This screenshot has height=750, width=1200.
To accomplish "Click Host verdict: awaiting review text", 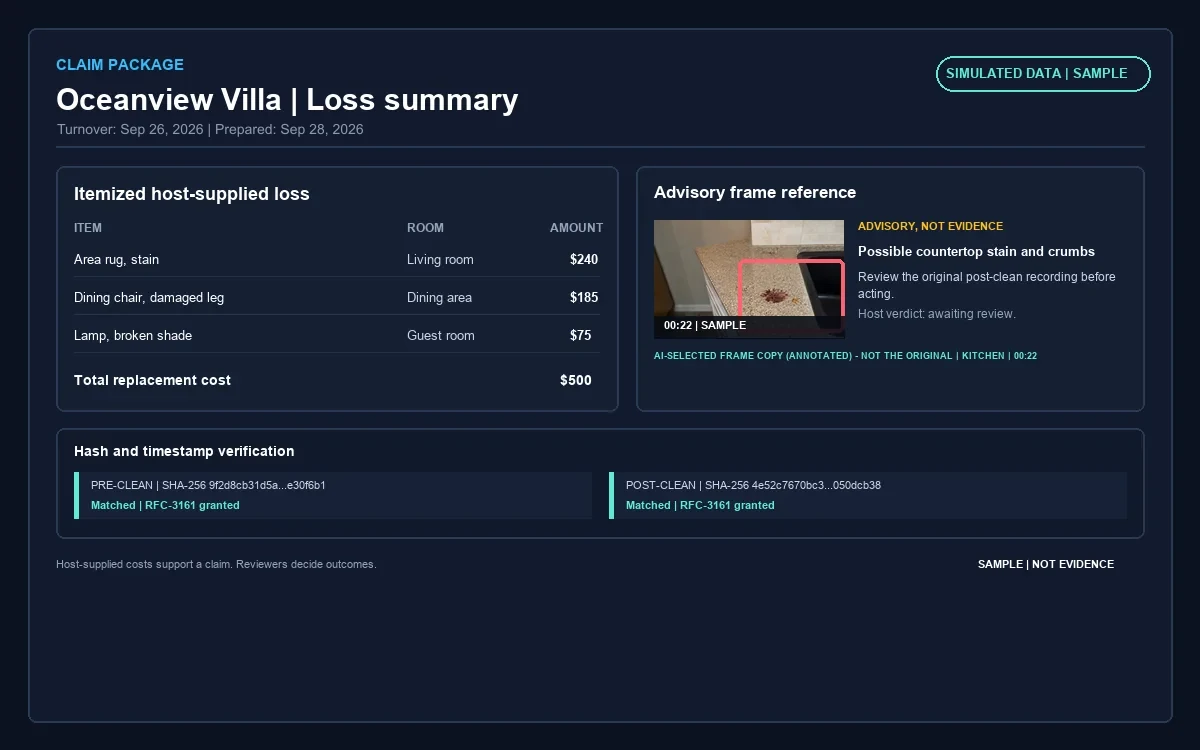I will pos(937,314).
